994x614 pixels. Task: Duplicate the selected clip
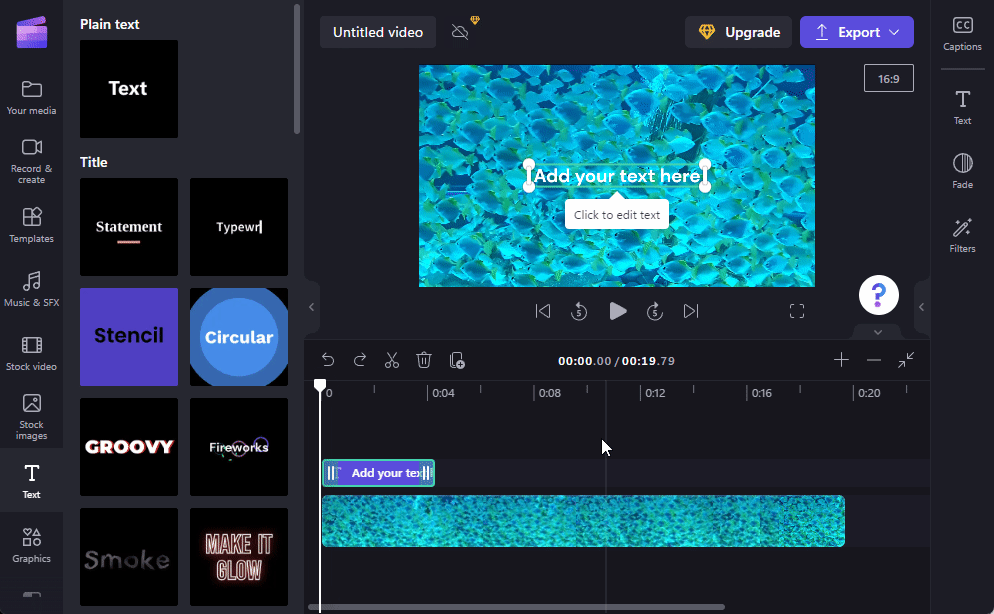click(x=457, y=359)
